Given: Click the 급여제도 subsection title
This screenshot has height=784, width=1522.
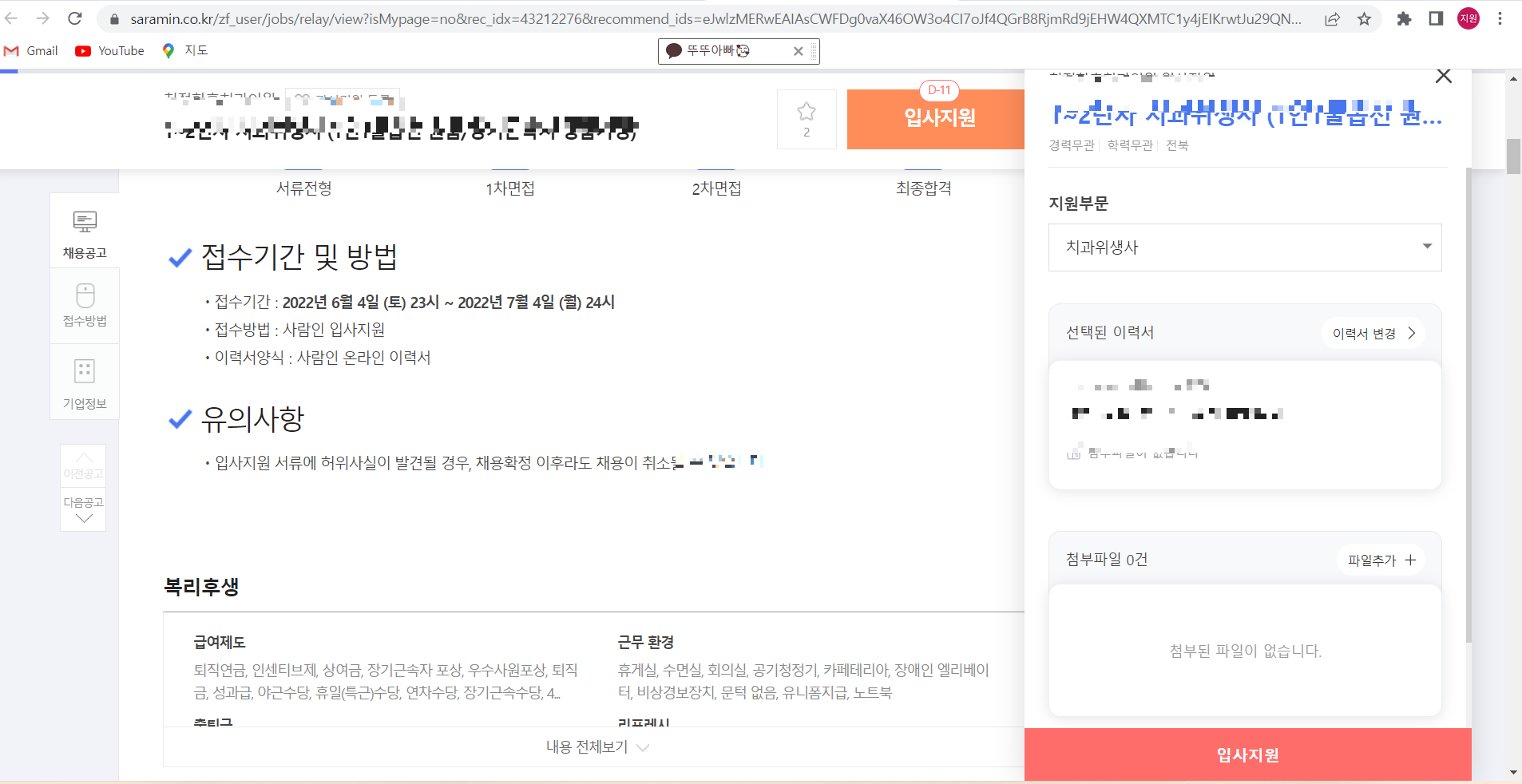Looking at the screenshot, I should coord(220,642).
